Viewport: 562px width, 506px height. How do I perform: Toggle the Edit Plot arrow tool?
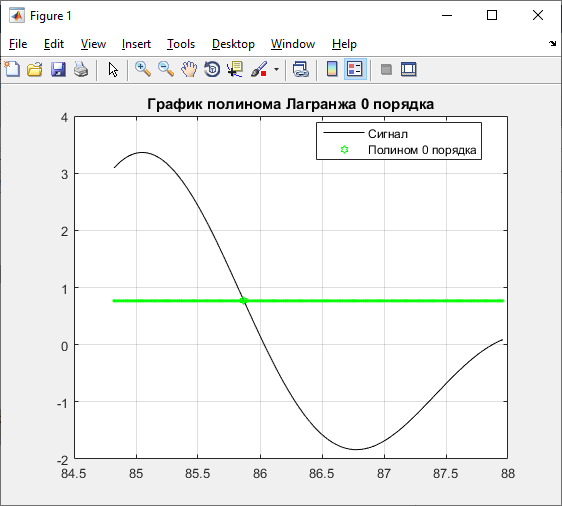[x=113, y=69]
